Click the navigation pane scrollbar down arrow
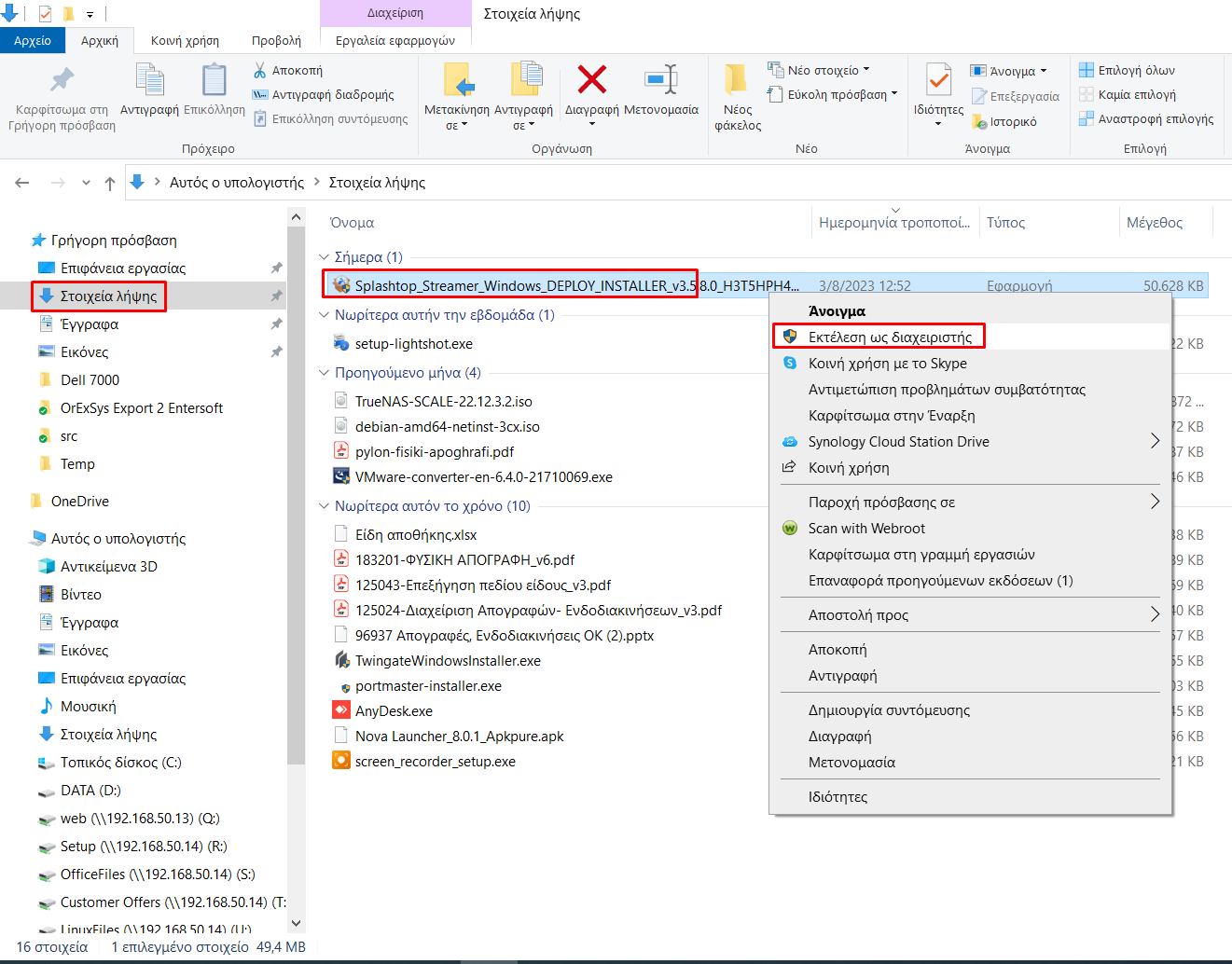 pos(297,923)
